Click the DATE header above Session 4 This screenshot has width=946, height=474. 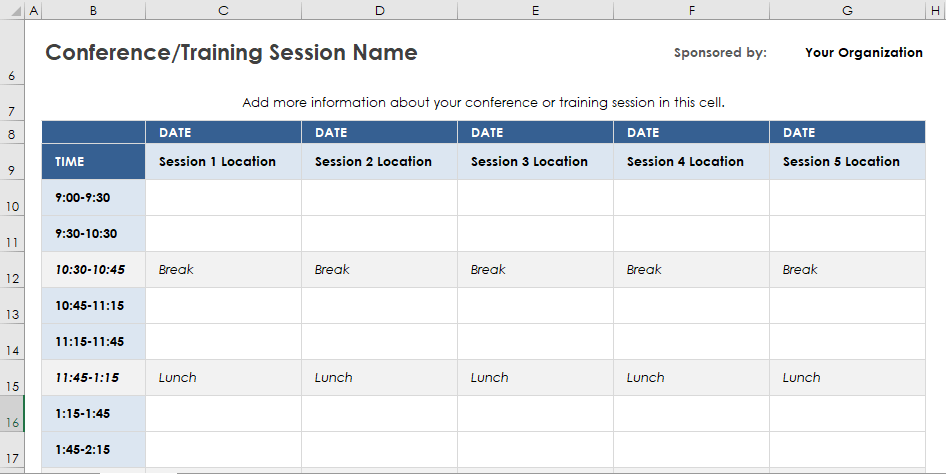(691, 132)
